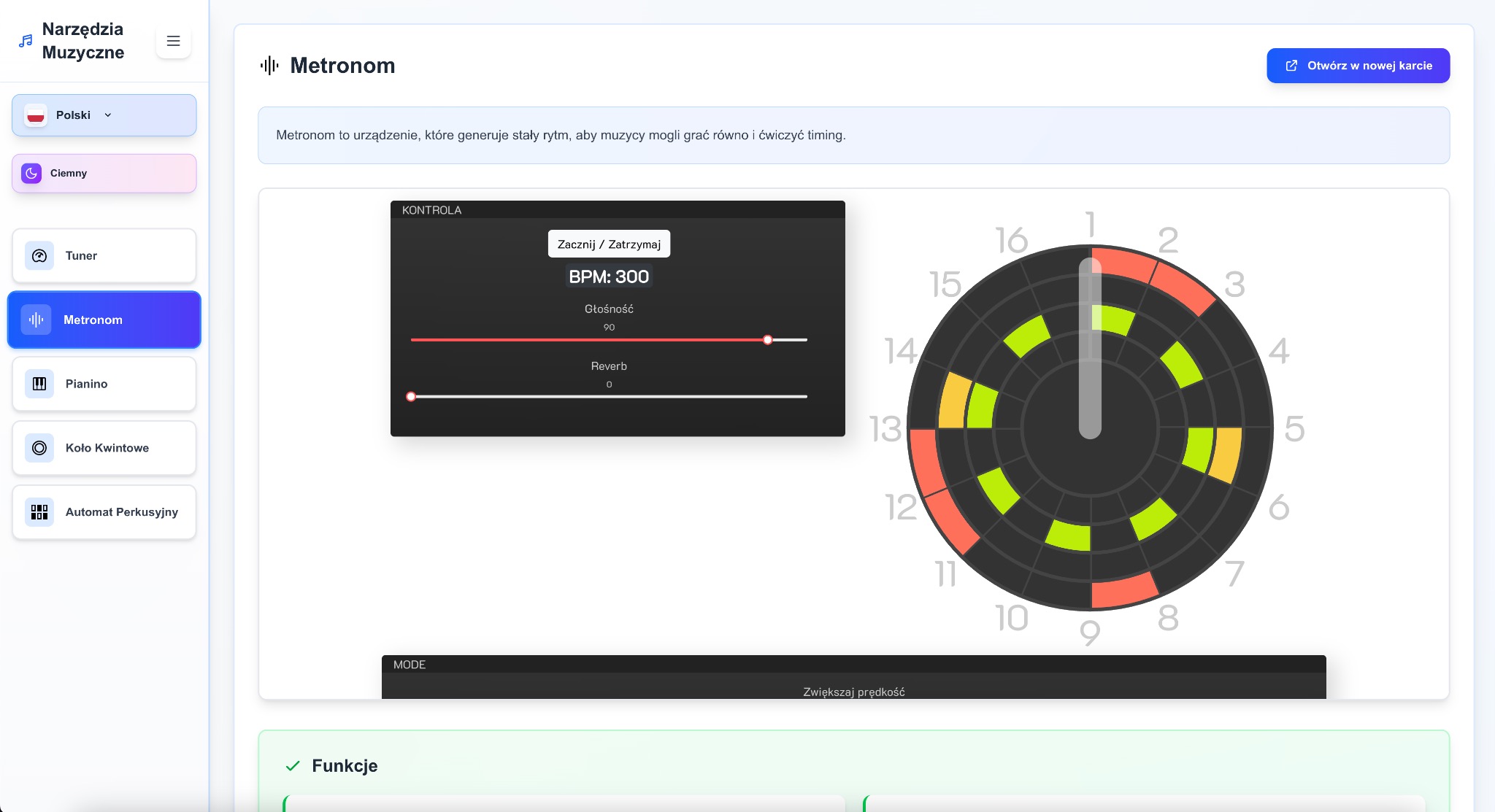The image size is (1495, 812).
Task: Click the moon icon for dark theme
Action: pos(31,174)
